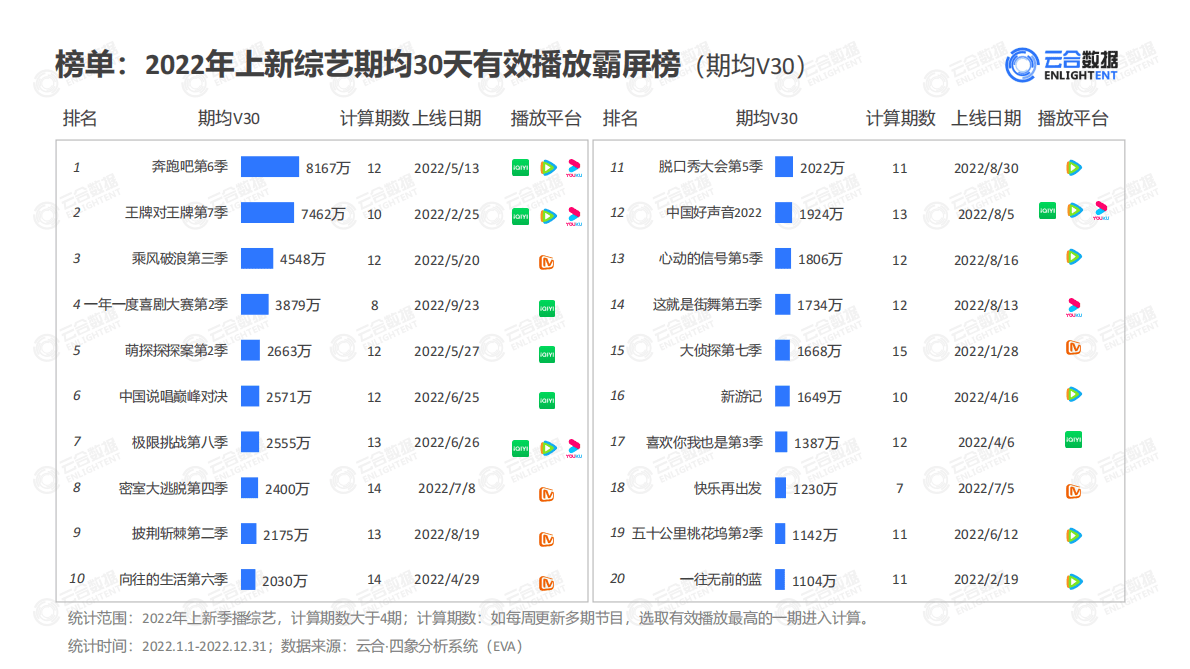Click the iQIYI icon for 喜欢你我也是第3季
The height and width of the screenshot is (669, 1190).
(x=1075, y=442)
